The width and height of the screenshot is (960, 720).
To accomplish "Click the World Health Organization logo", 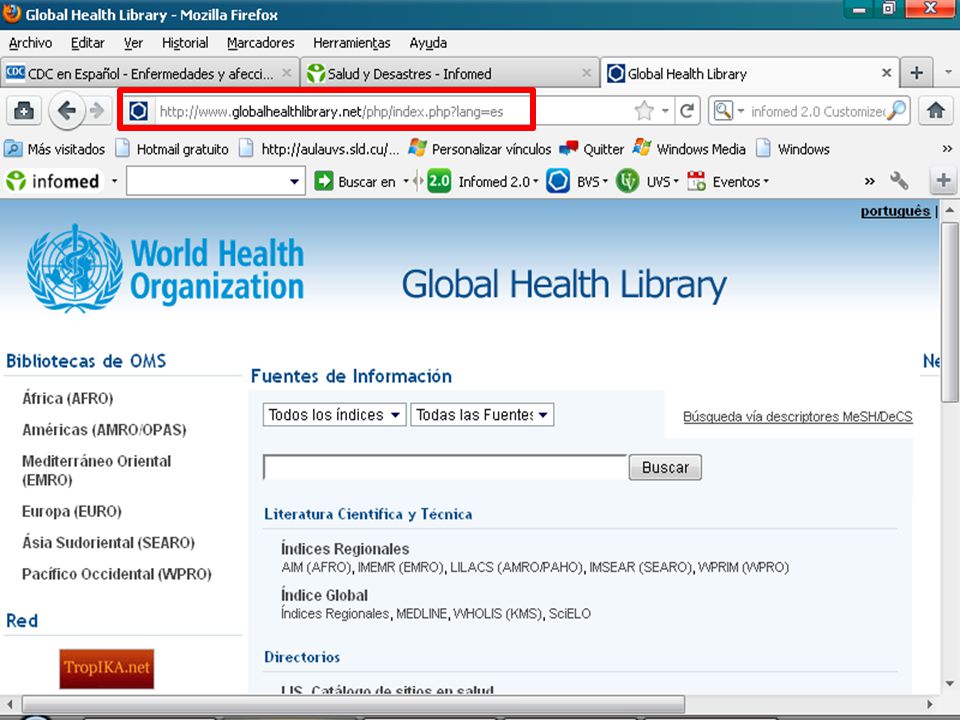I will [x=165, y=268].
